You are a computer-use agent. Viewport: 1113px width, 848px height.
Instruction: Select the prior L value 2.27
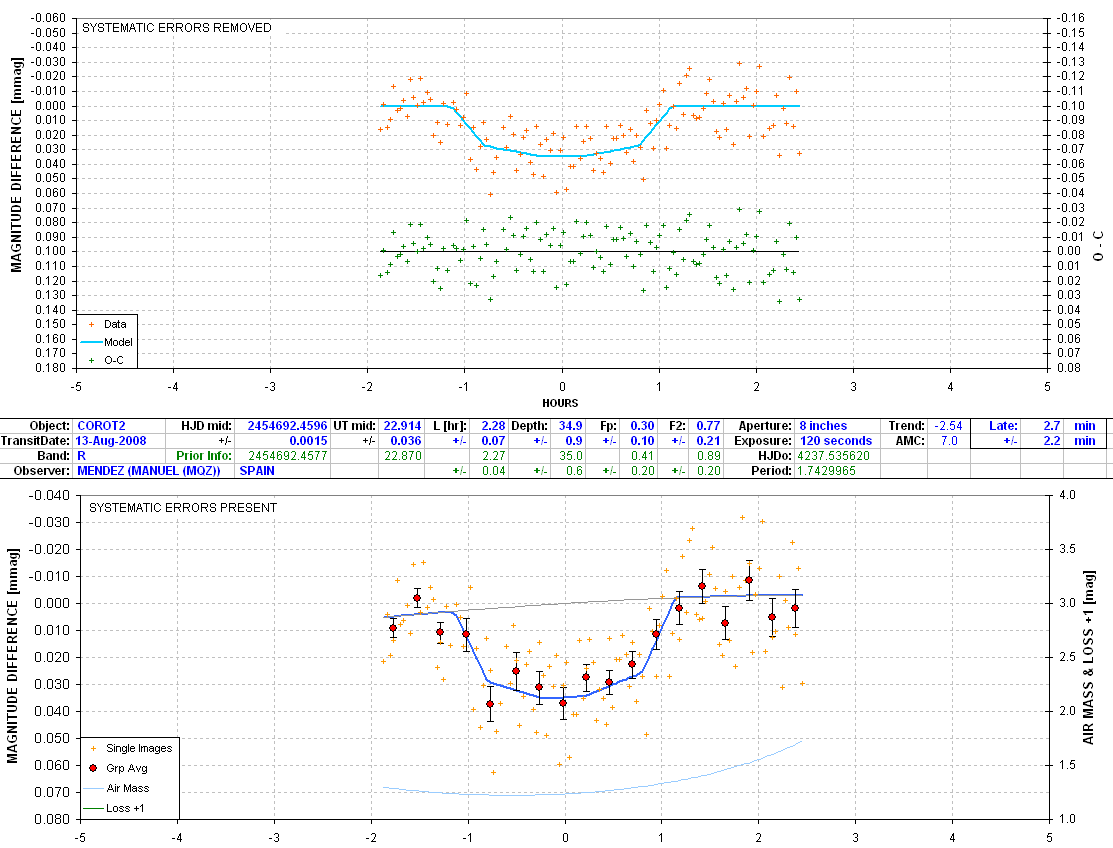493,456
